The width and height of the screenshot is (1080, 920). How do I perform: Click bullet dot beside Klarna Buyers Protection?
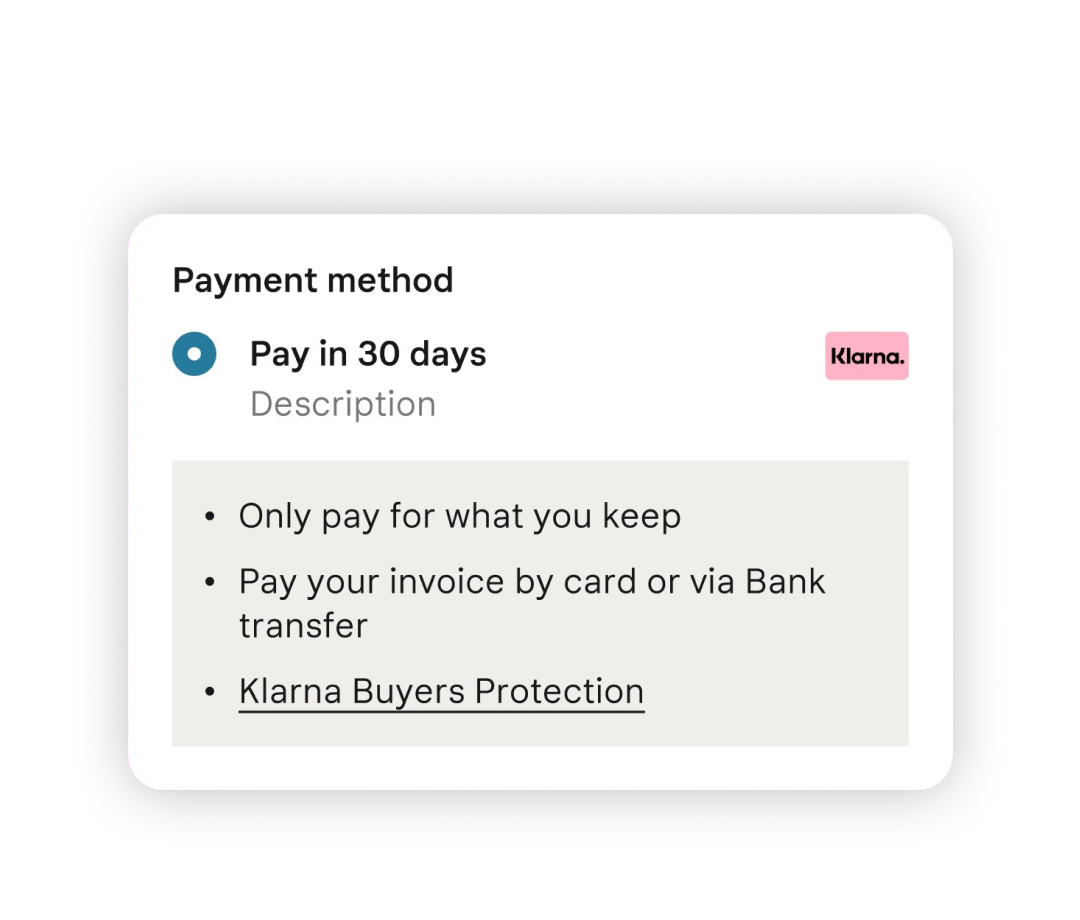[x=210, y=691]
